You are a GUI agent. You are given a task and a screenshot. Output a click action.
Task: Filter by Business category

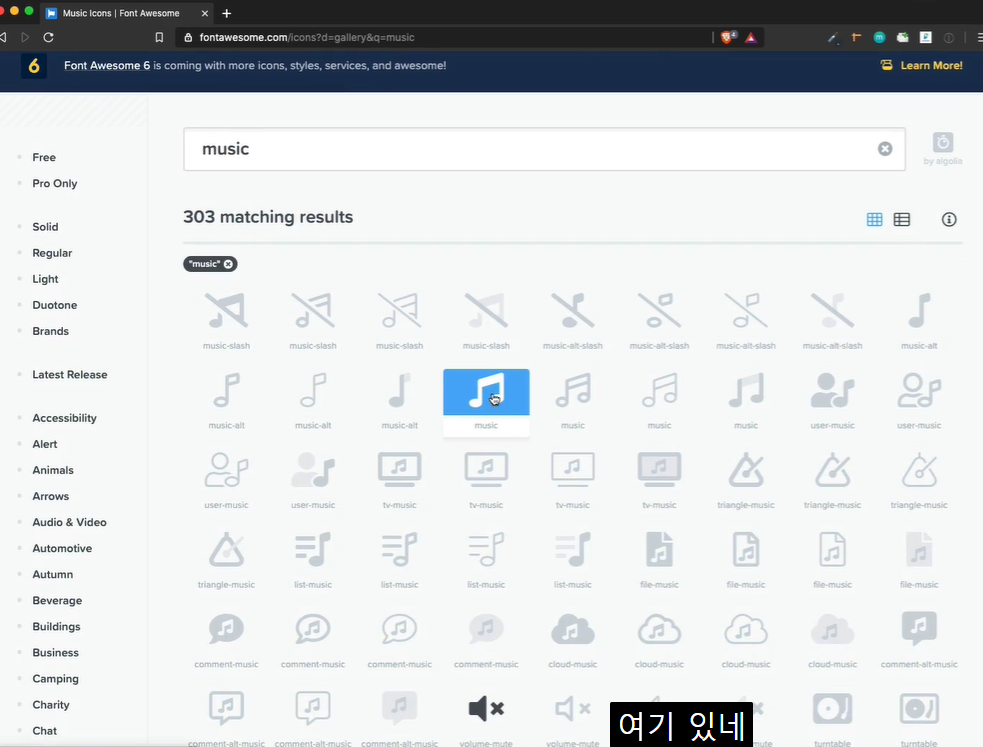tap(55, 653)
